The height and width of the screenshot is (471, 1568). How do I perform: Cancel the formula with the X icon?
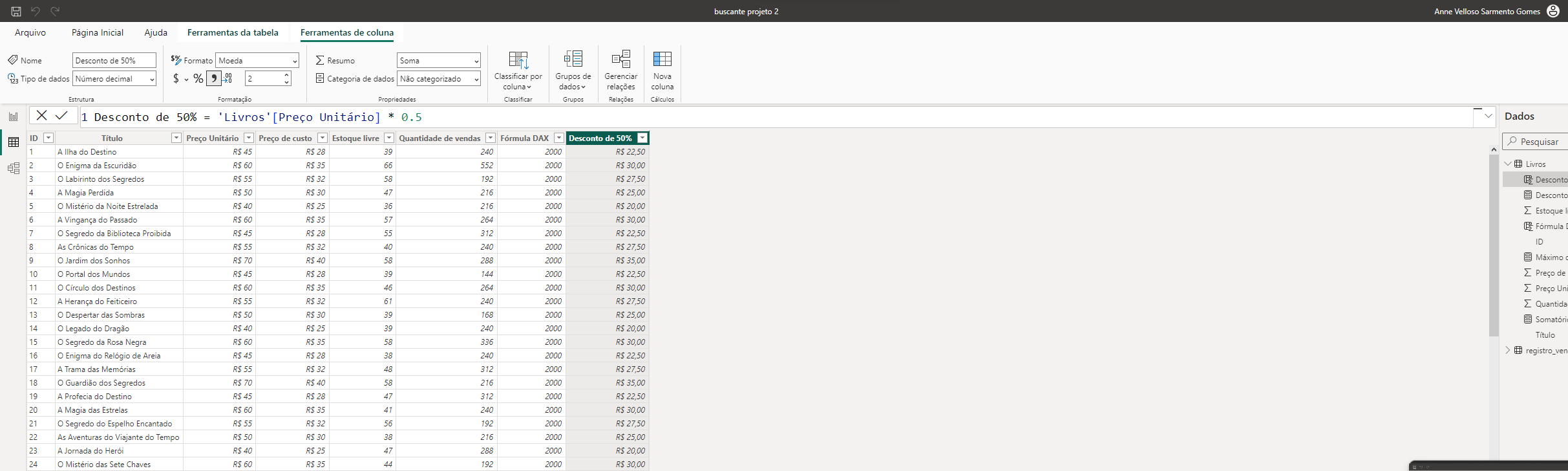pos(41,116)
